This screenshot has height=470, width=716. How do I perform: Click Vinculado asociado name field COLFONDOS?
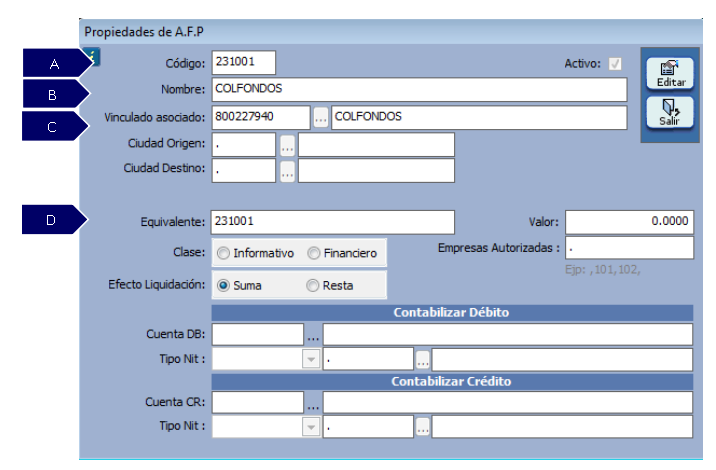(x=479, y=118)
